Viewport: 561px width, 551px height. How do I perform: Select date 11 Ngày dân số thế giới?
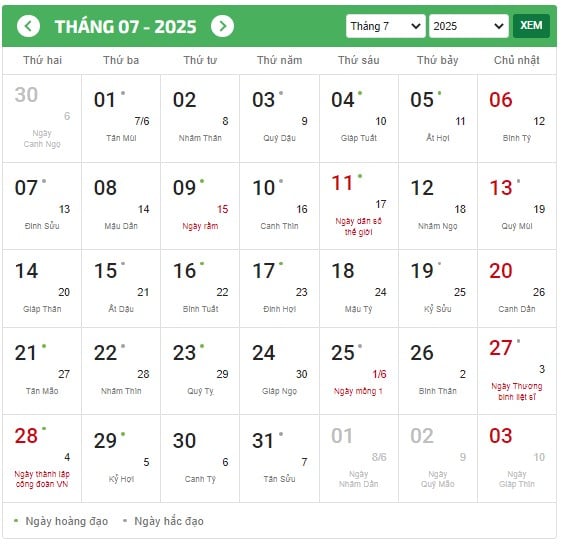pyautogui.click(x=358, y=206)
